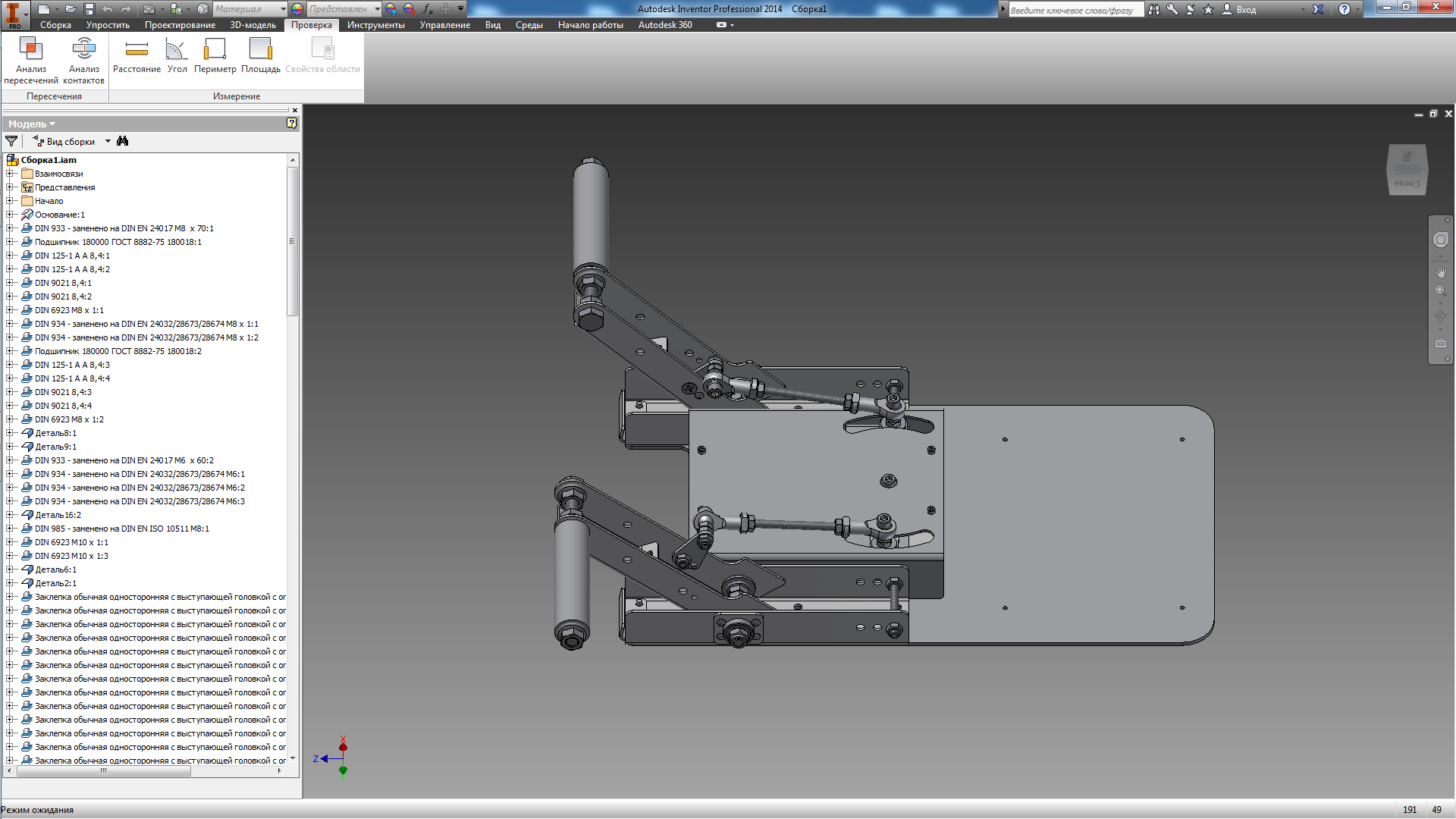
Task: Select Подшипник 180000 ГОСТ 8882-75 180018:1
Action: tap(118, 242)
